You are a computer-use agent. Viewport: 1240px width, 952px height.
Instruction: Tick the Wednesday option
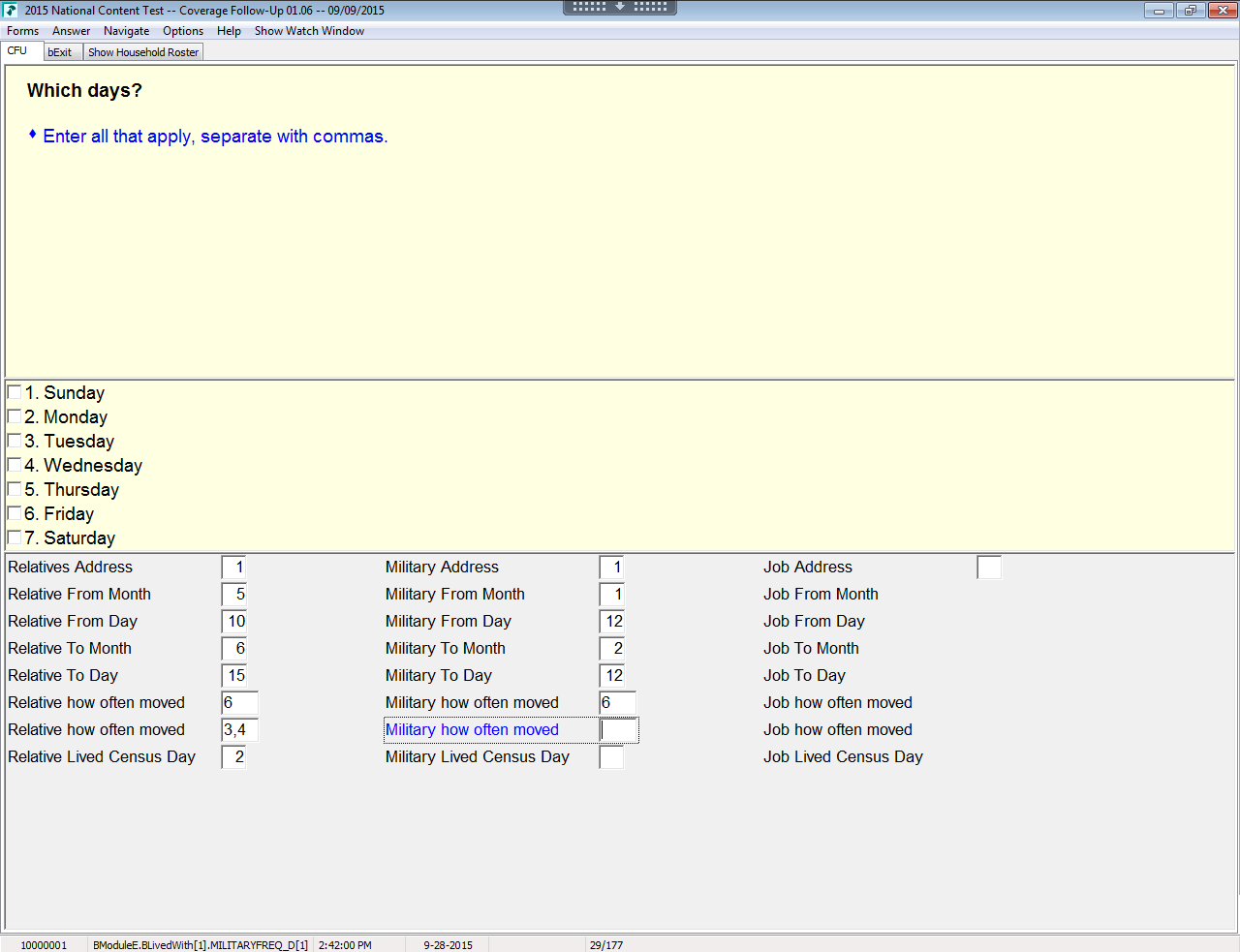(x=15, y=465)
